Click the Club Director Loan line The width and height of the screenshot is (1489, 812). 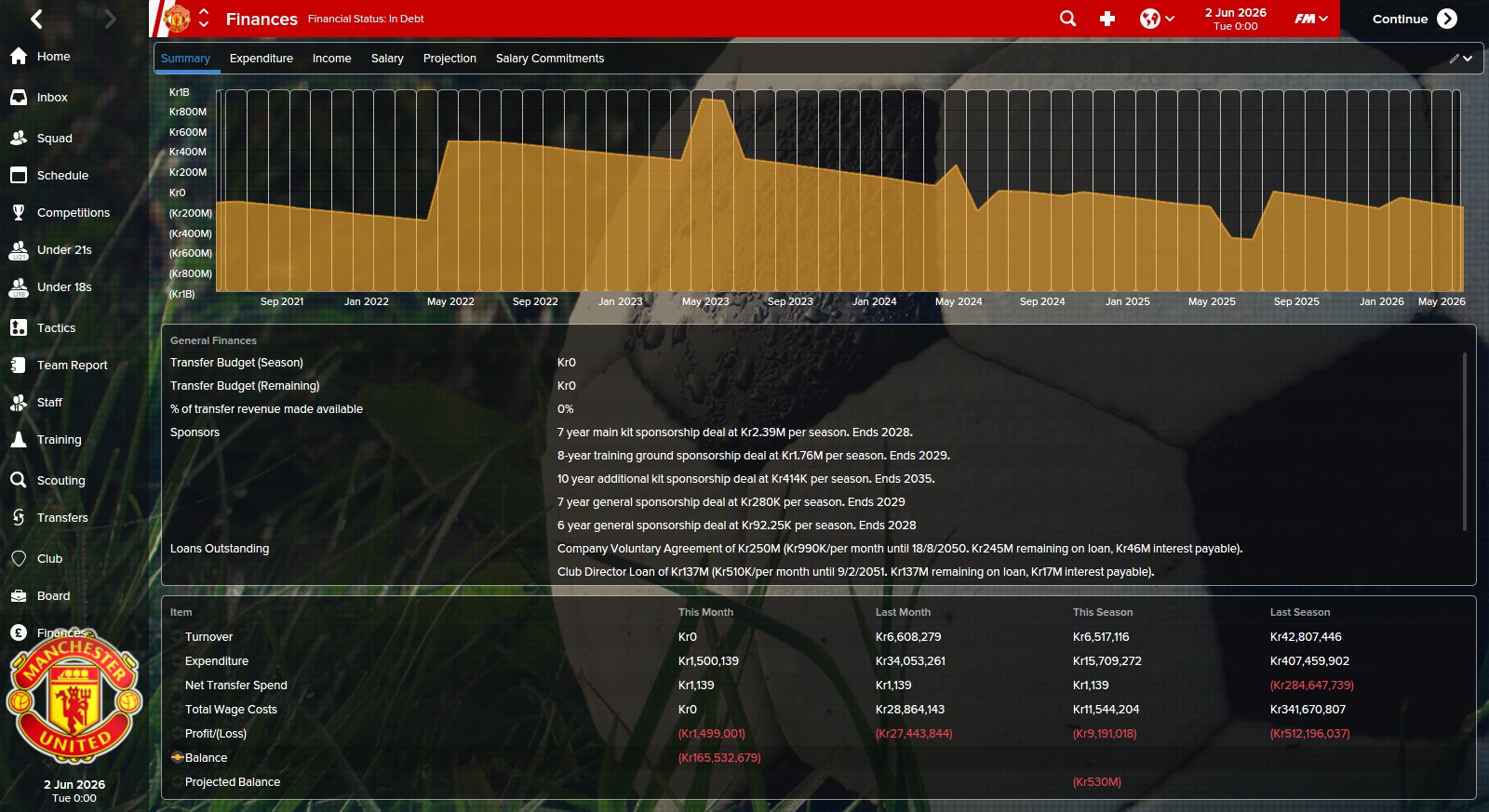[856, 572]
